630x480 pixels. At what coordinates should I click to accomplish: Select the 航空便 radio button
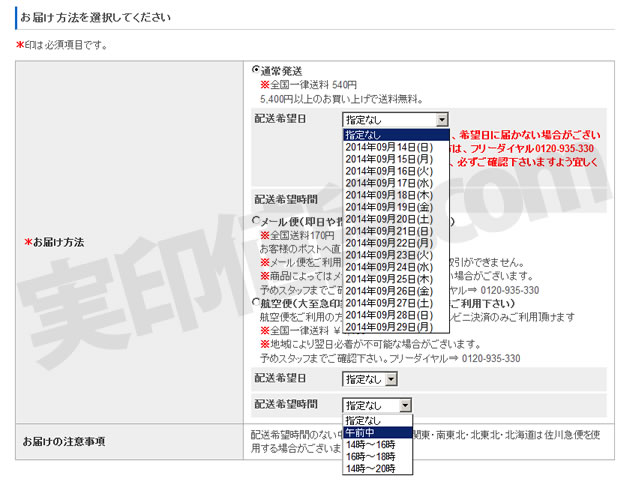tap(256, 304)
